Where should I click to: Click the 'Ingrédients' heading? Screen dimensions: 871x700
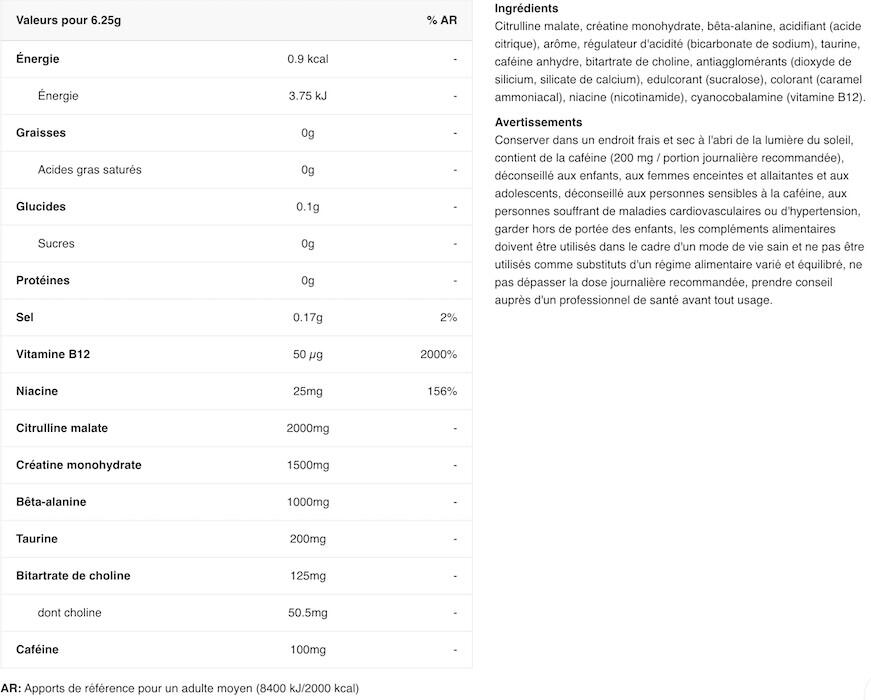527,8
